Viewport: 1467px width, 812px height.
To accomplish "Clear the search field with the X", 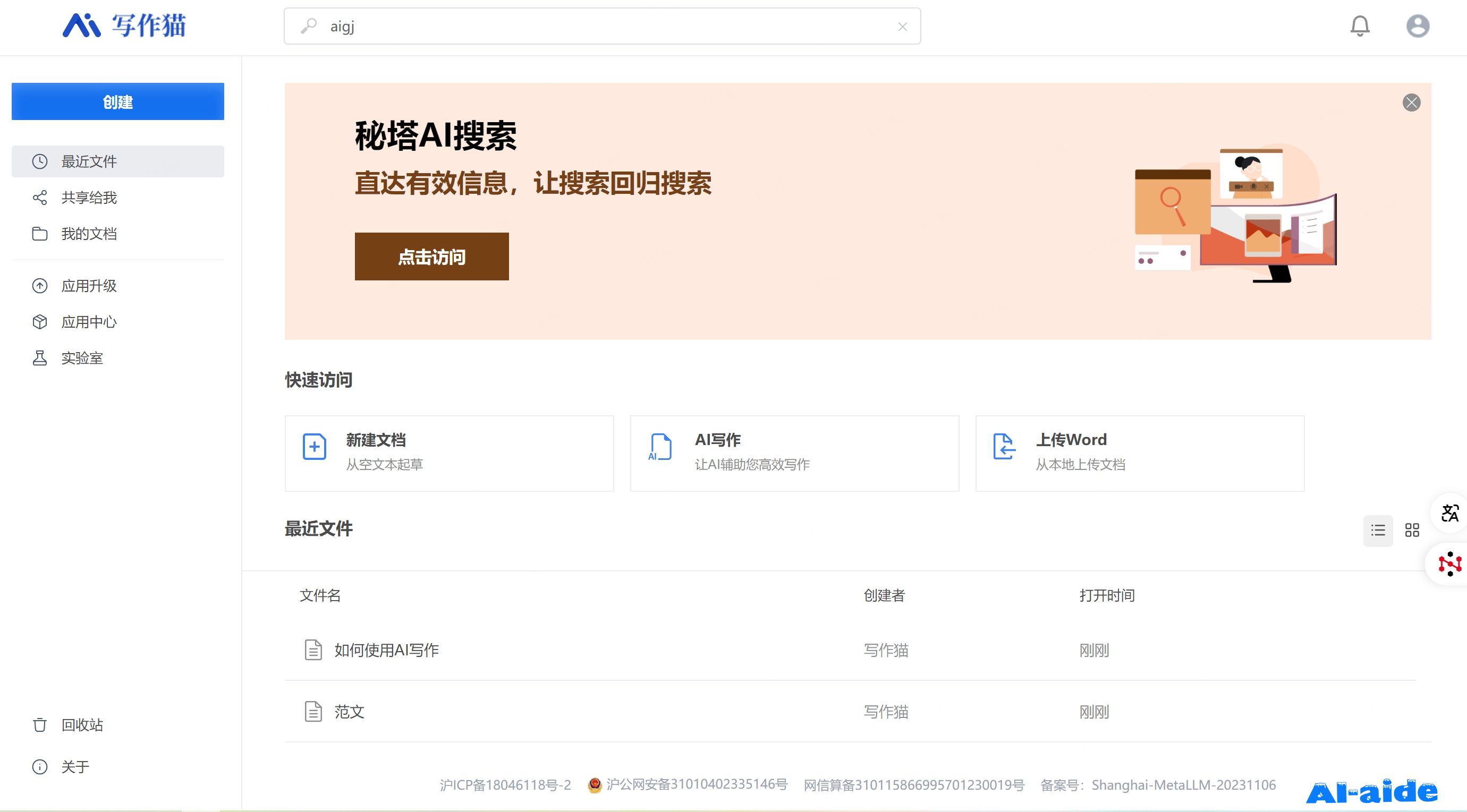I will 903,27.
